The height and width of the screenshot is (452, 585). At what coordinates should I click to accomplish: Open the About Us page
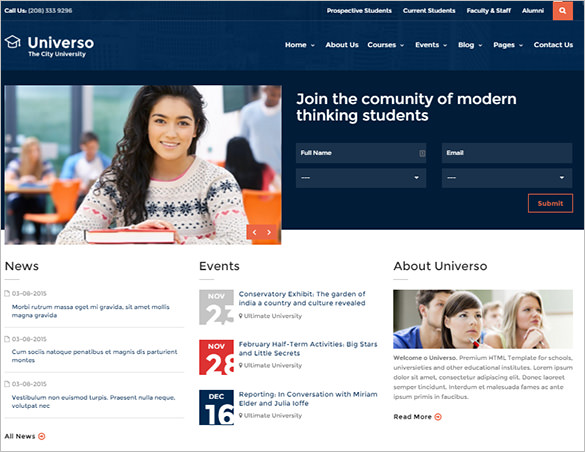[x=342, y=45]
